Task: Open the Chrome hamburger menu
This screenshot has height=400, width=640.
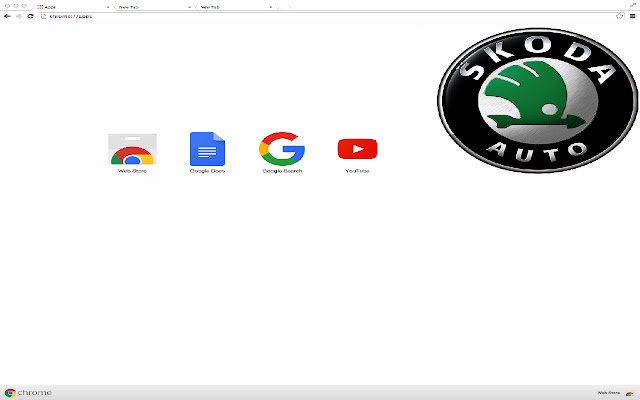Action: click(633, 16)
